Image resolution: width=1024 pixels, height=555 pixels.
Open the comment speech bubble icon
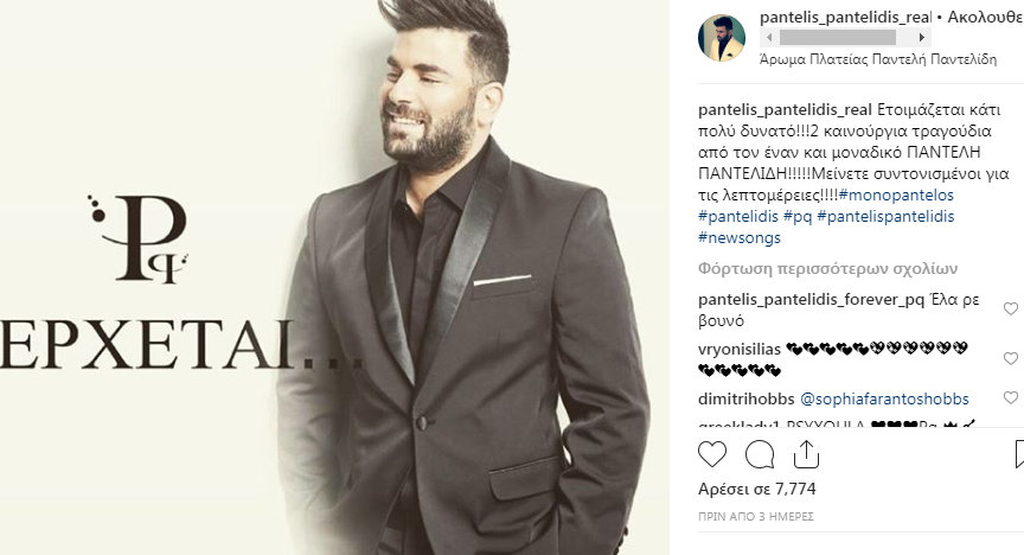(x=760, y=454)
